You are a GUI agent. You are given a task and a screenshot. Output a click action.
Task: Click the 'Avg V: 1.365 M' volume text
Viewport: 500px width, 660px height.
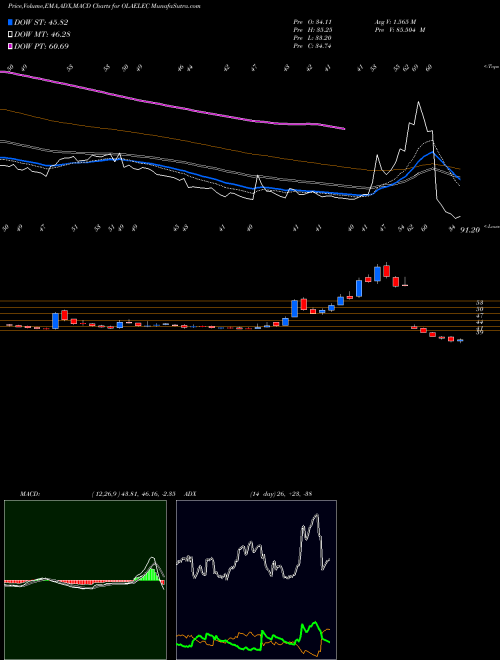(395, 22)
